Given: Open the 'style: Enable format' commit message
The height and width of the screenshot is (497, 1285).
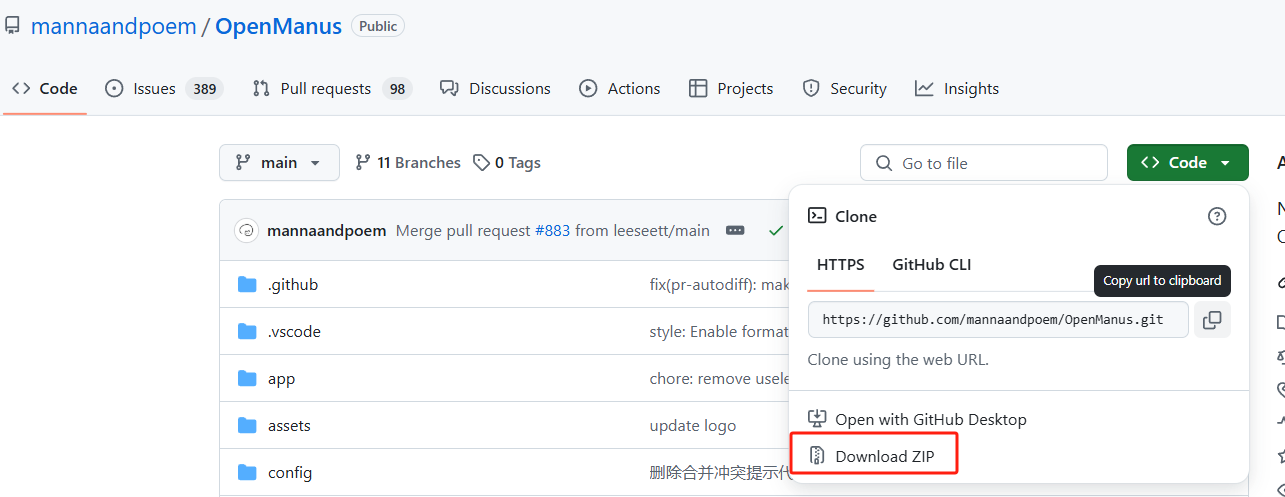Looking at the screenshot, I should click(720, 332).
